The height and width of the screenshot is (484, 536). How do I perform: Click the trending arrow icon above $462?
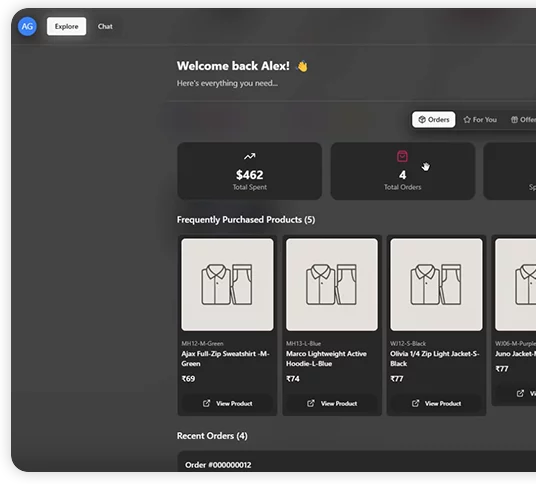(250, 156)
